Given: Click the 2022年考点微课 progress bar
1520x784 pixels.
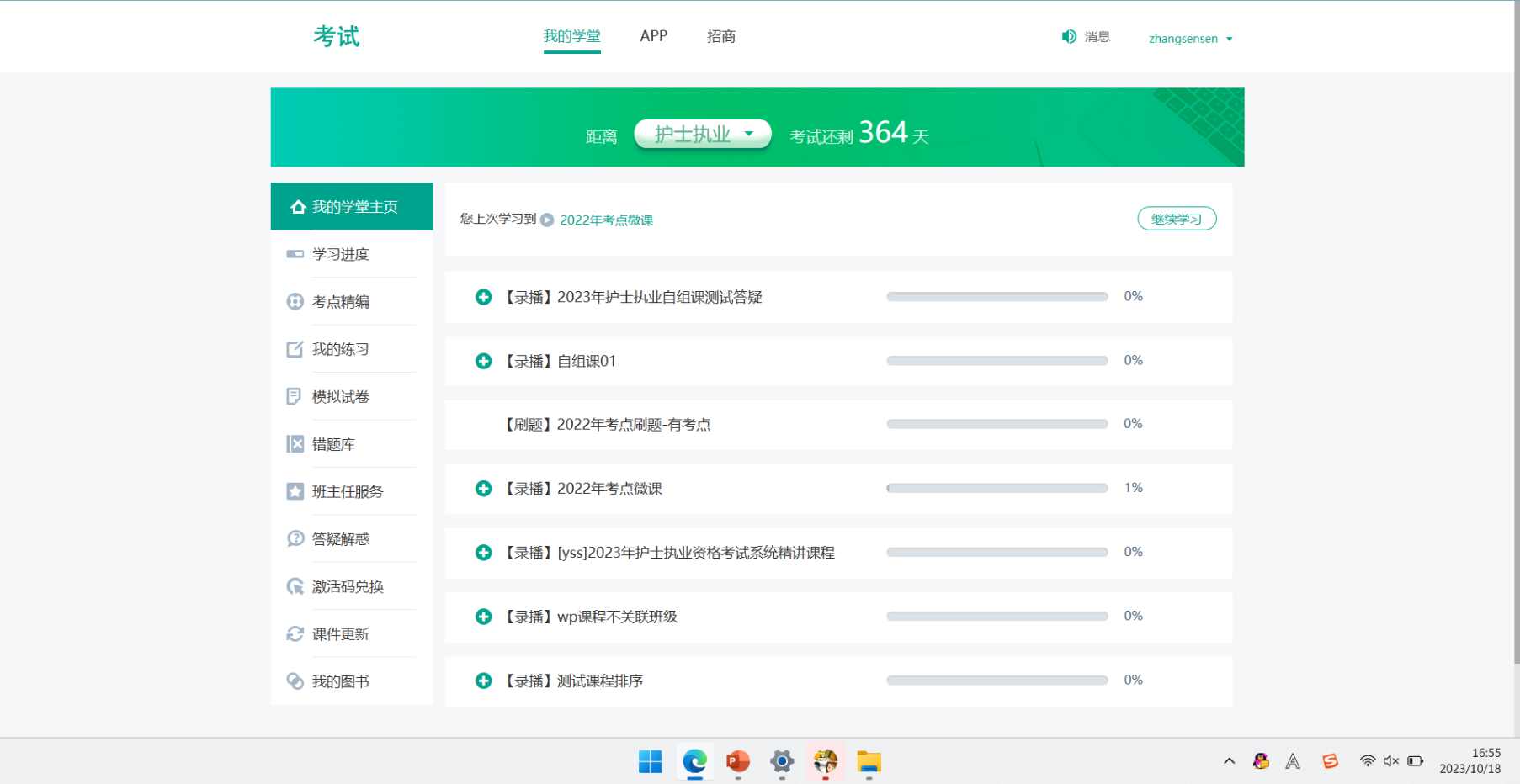Looking at the screenshot, I should click(997, 489).
